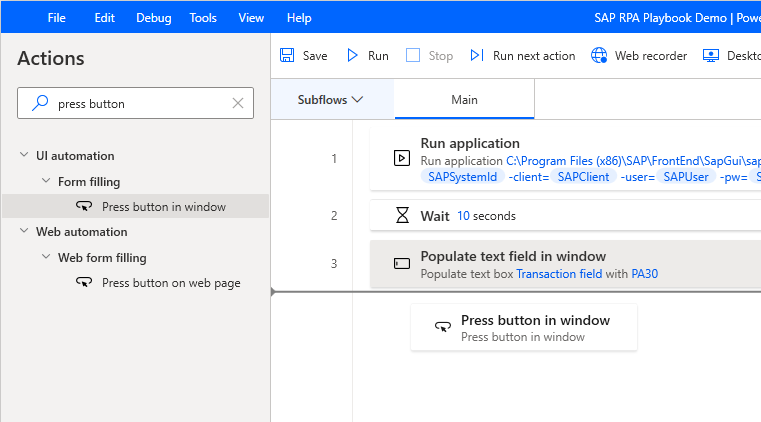
Task: Select the Wait step title
Action: (435, 216)
